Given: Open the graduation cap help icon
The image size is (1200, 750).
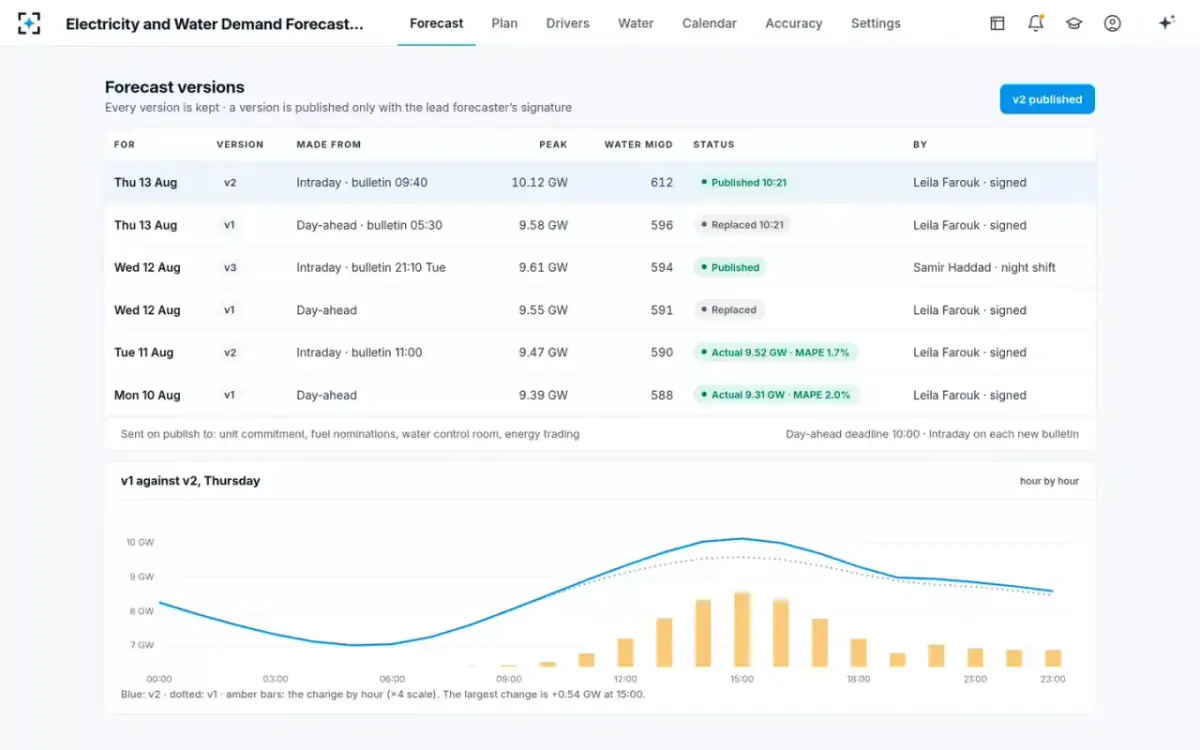Looking at the screenshot, I should (x=1074, y=23).
